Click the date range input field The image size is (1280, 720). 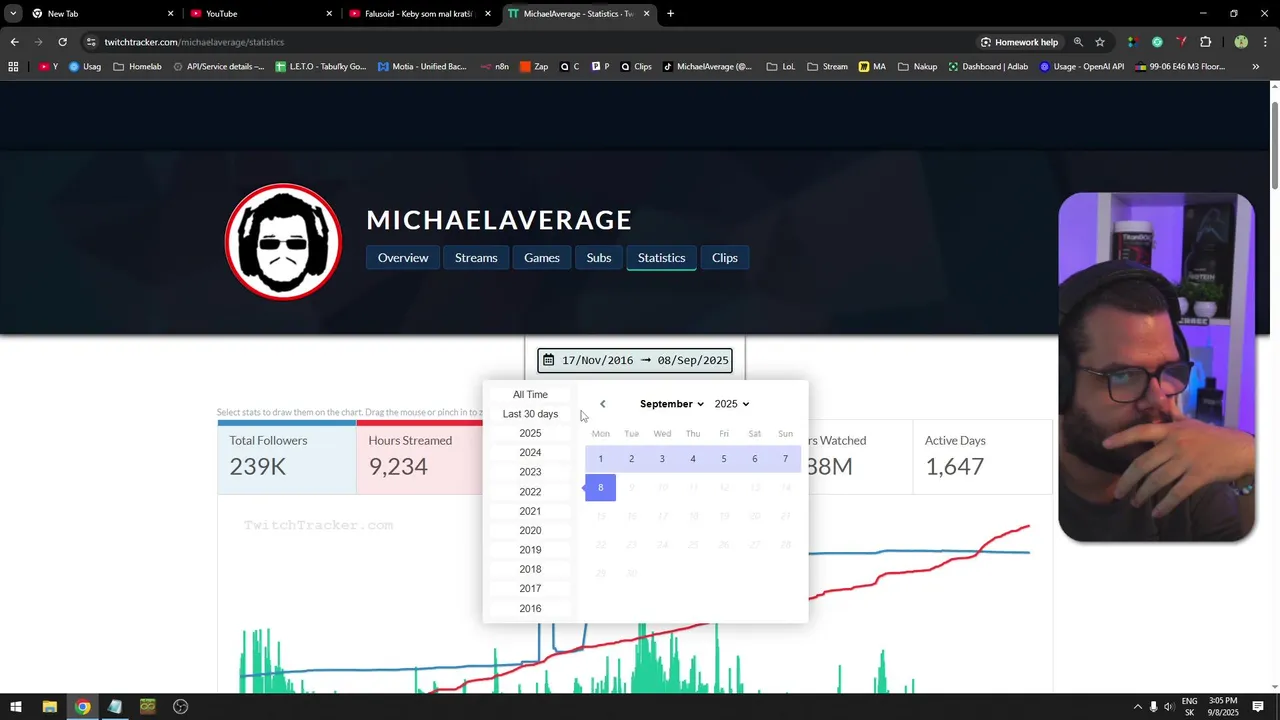tap(635, 360)
